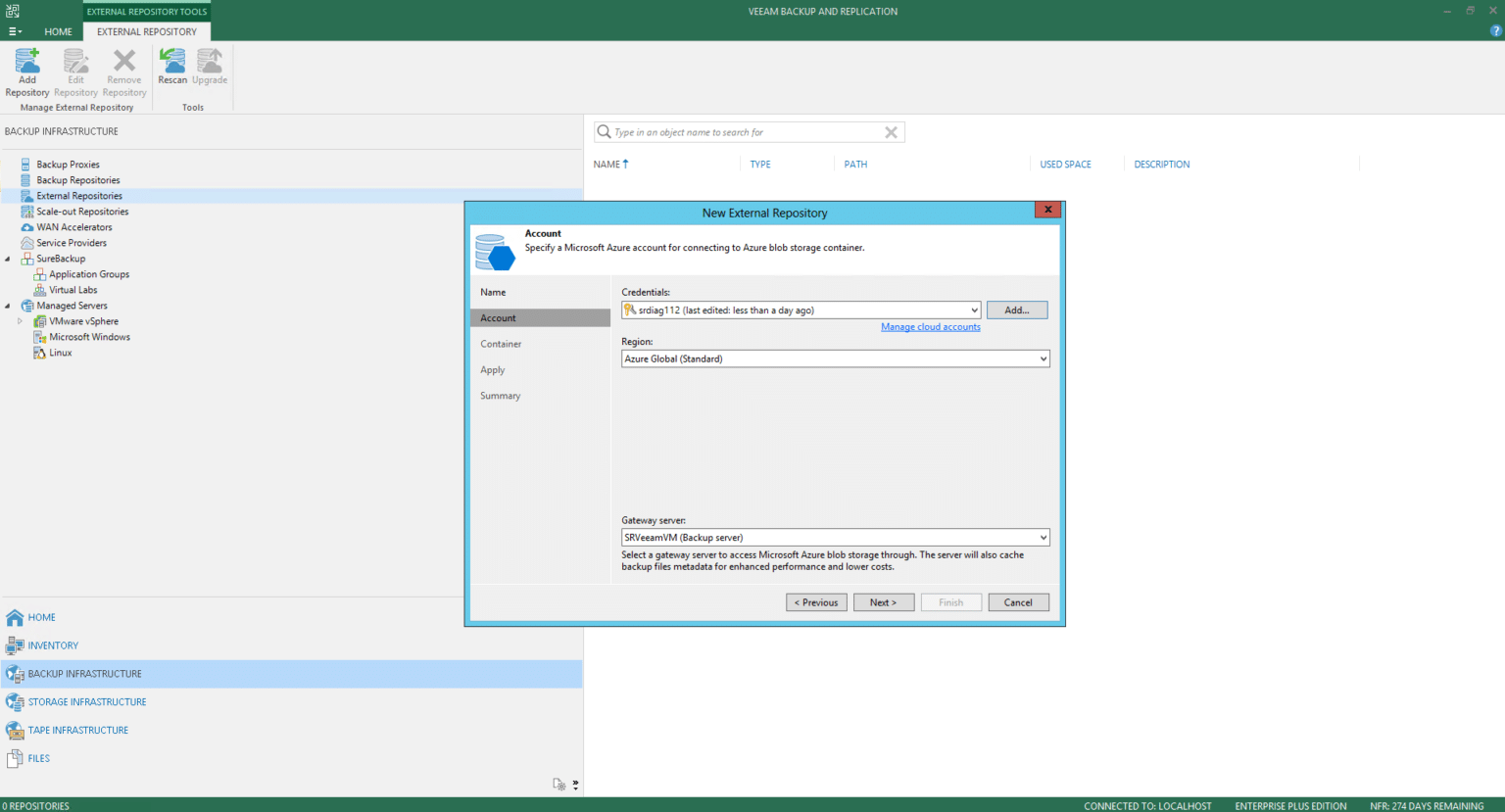Click the NFR days remaining status text
The image size is (1505, 812).
pyautogui.click(x=1427, y=806)
